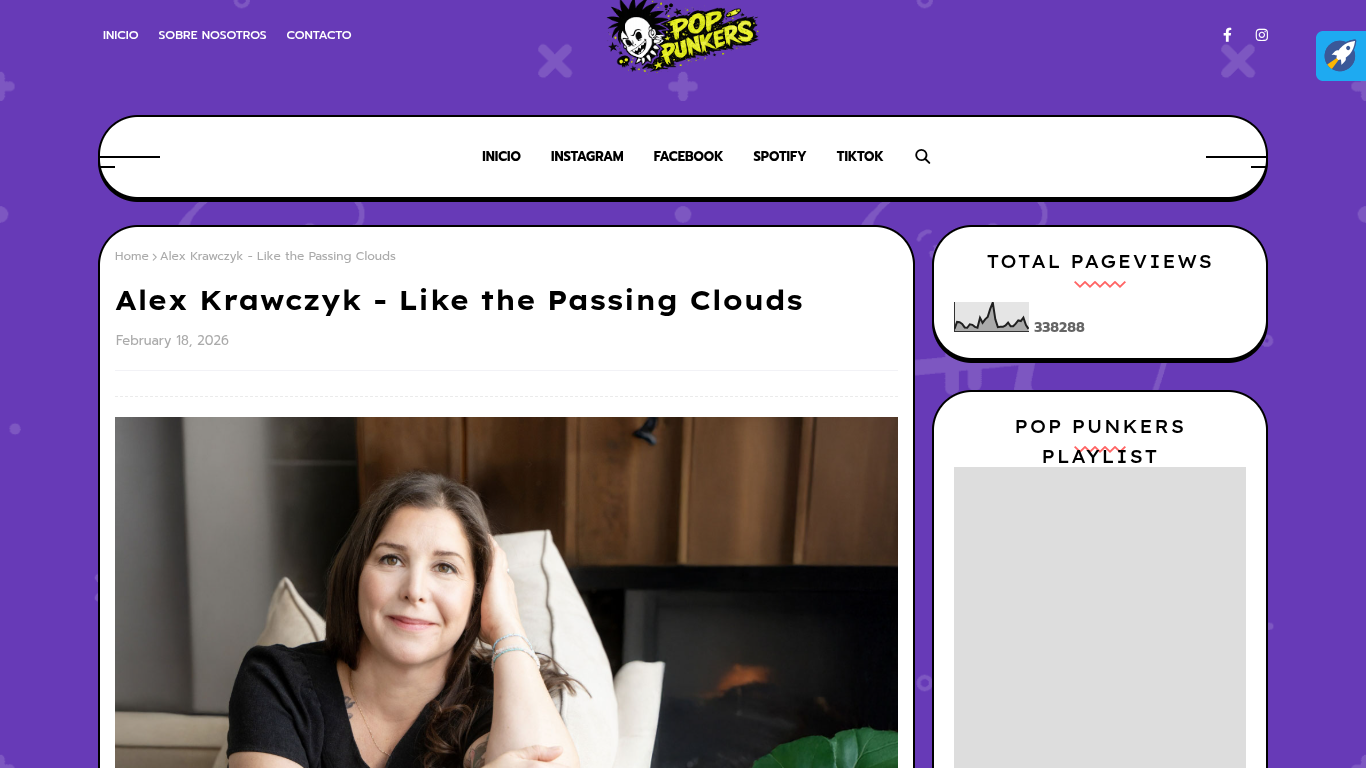
Task: Select SPOTIFY menu item
Action: pos(779,156)
